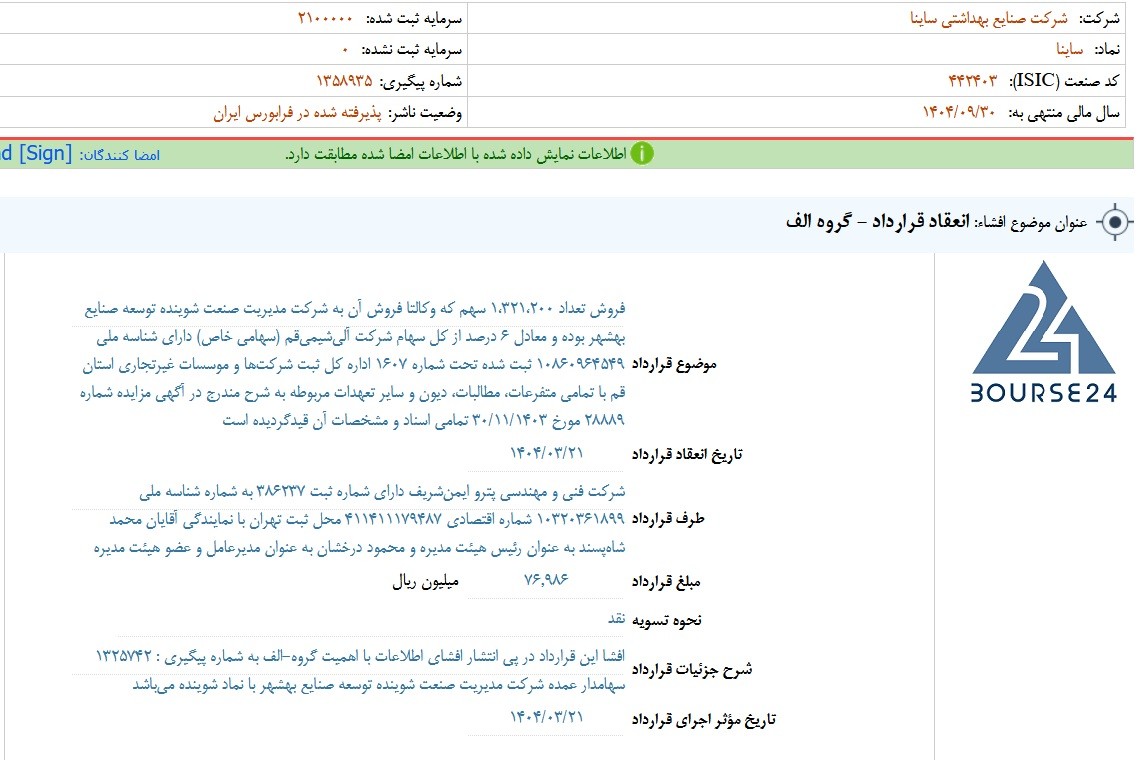Click the سال مالی منتهی به label

point(1064,113)
